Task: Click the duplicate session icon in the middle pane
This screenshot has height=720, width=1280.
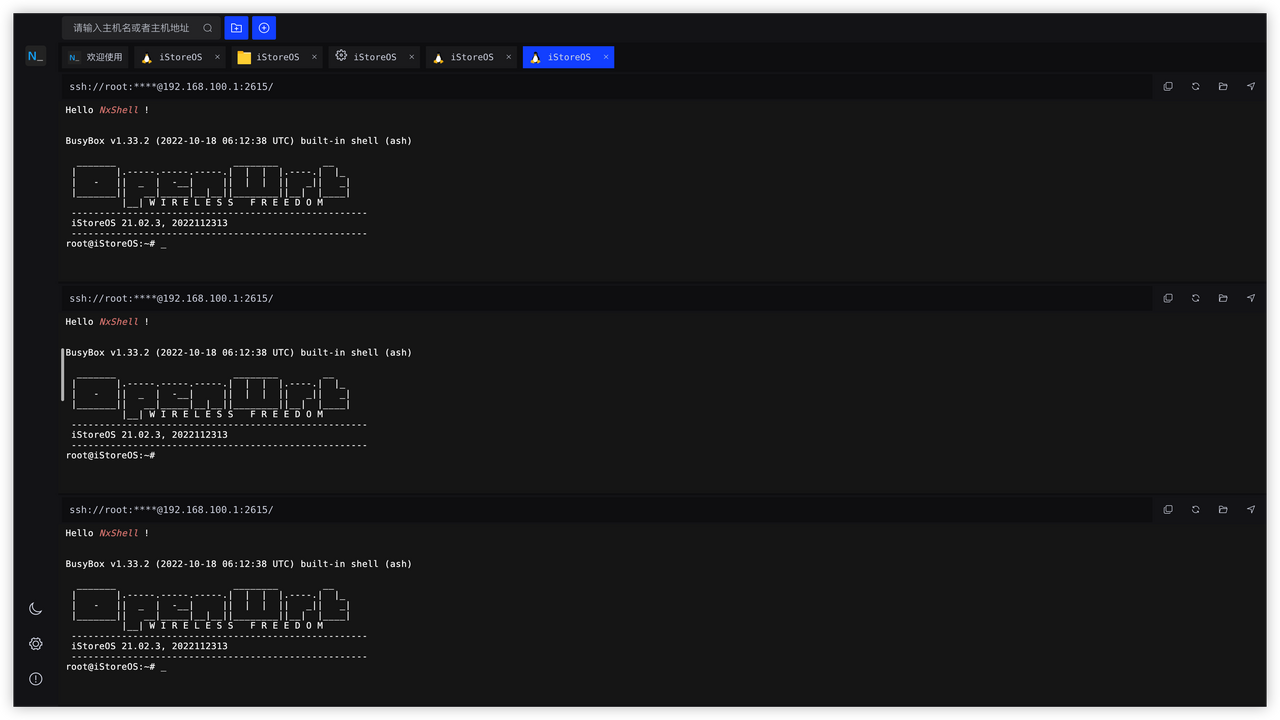Action: click(1168, 298)
